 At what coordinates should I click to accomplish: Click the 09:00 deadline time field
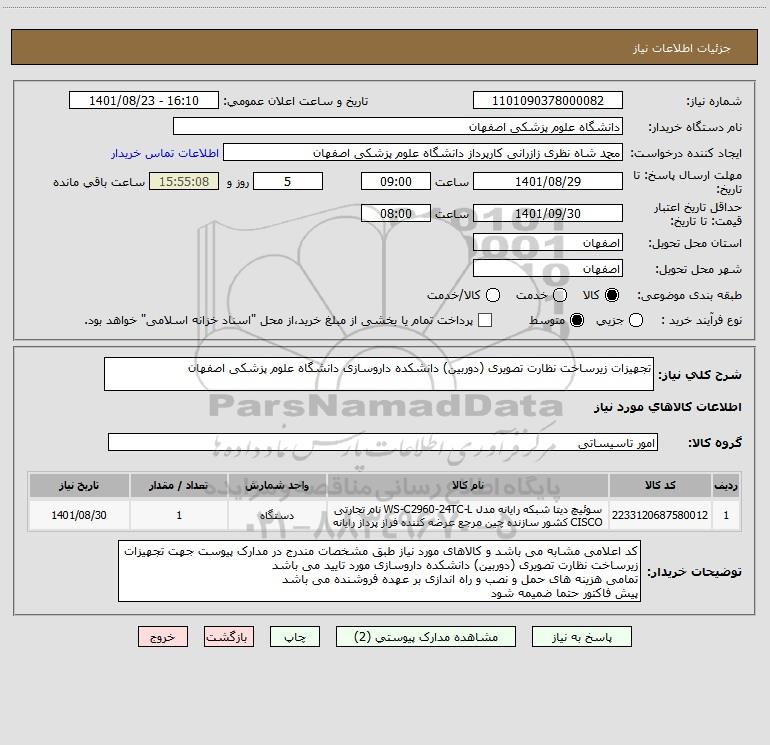click(396, 181)
